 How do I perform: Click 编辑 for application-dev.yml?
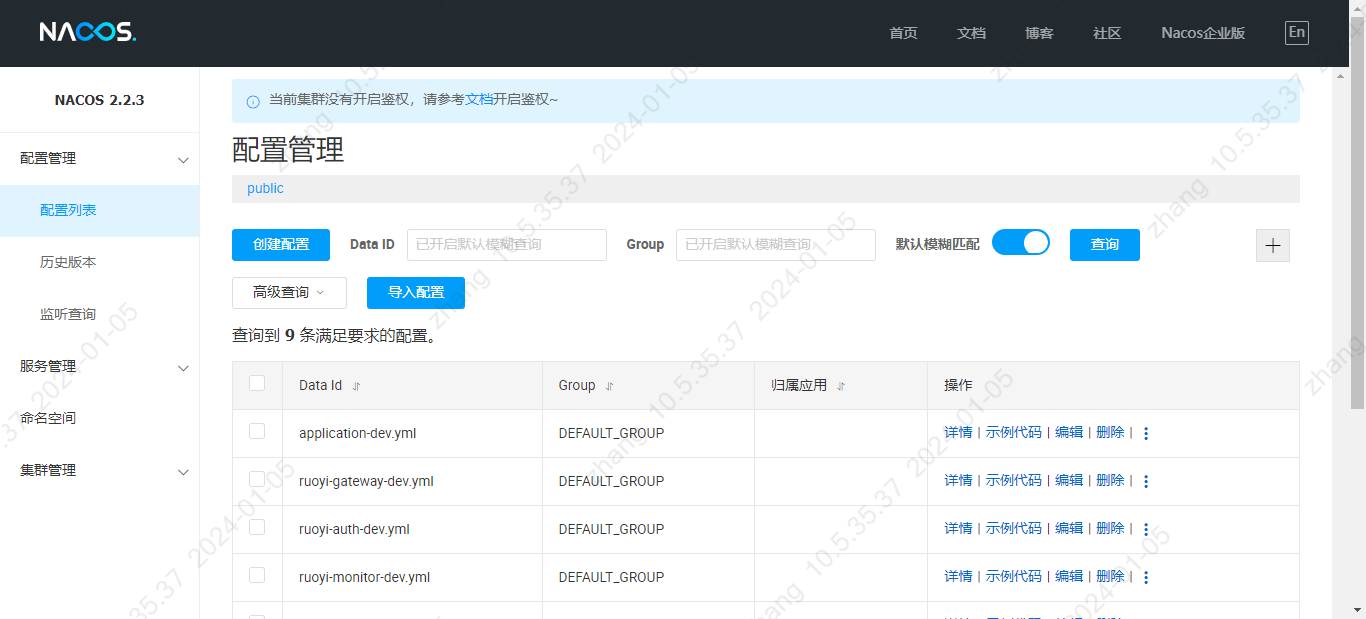[1069, 433]
